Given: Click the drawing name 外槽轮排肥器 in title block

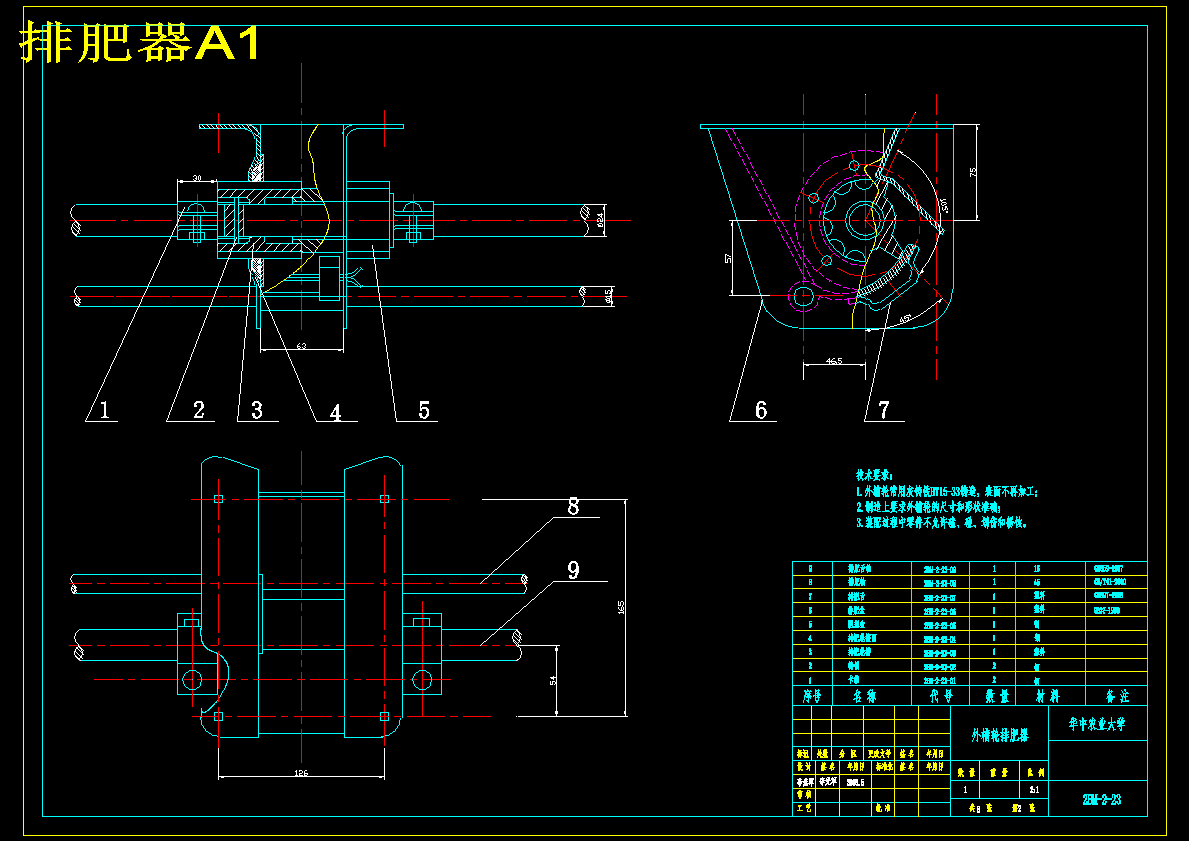Looking at the screenshot, I should tap(999, 736).
